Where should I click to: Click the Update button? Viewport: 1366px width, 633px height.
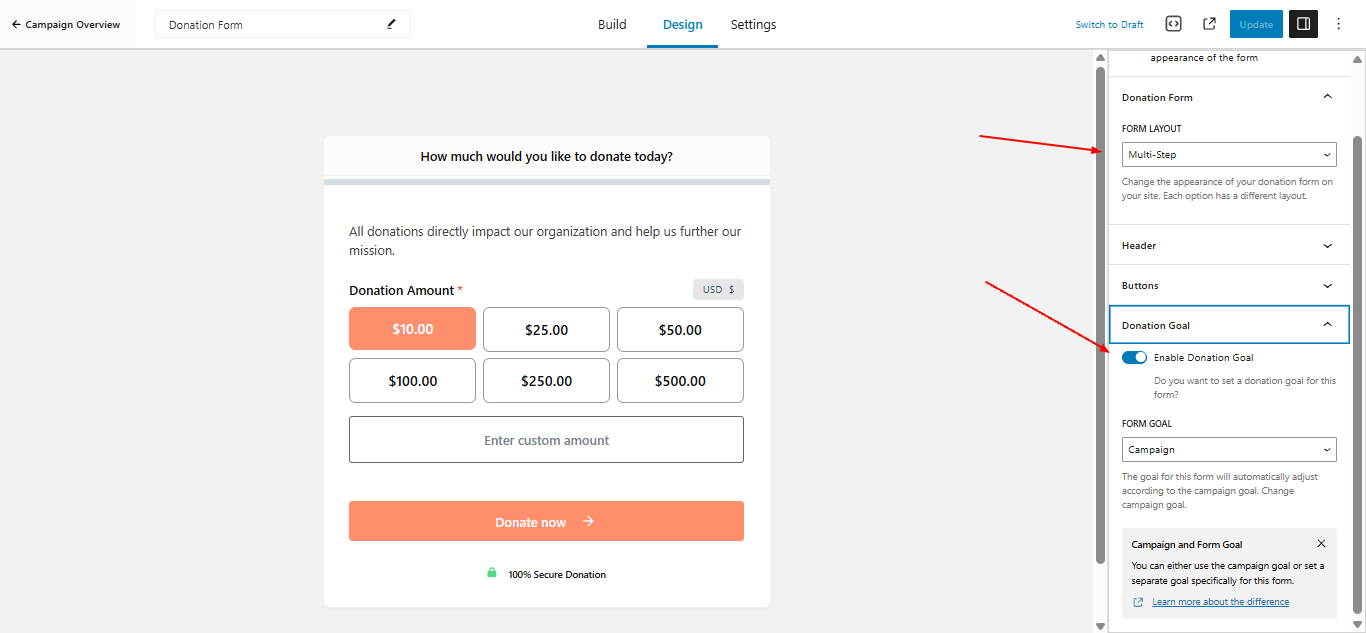1256,24
